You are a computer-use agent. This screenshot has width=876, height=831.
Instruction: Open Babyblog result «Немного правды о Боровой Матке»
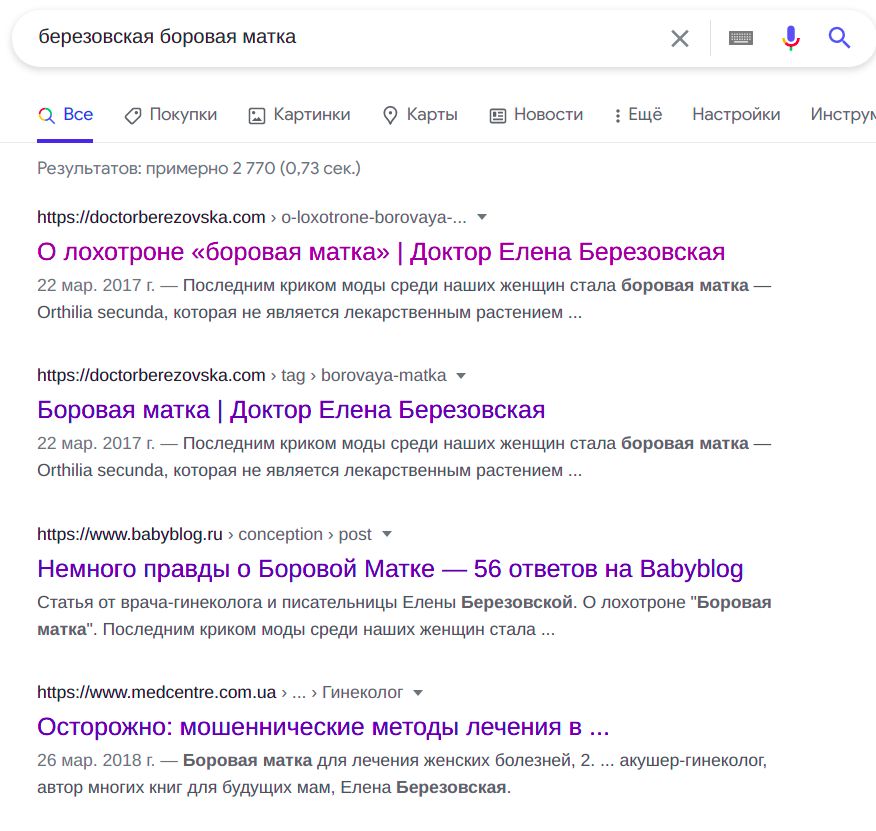(390, 569)
